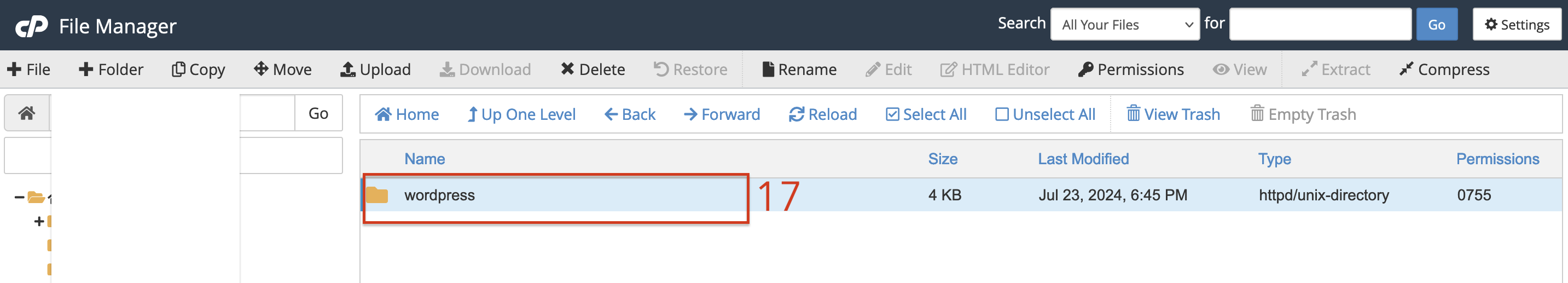Viewport: 1568px width, 283px height.
Task: Click Select All checkbox button
Action: point(926,114)
